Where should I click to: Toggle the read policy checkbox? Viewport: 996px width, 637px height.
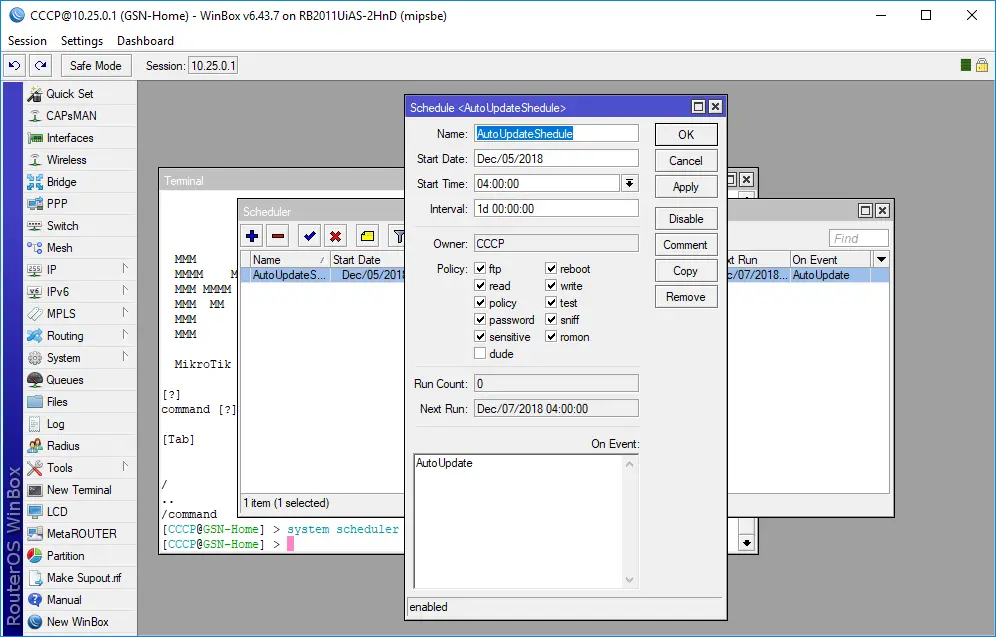pos(480,286)
